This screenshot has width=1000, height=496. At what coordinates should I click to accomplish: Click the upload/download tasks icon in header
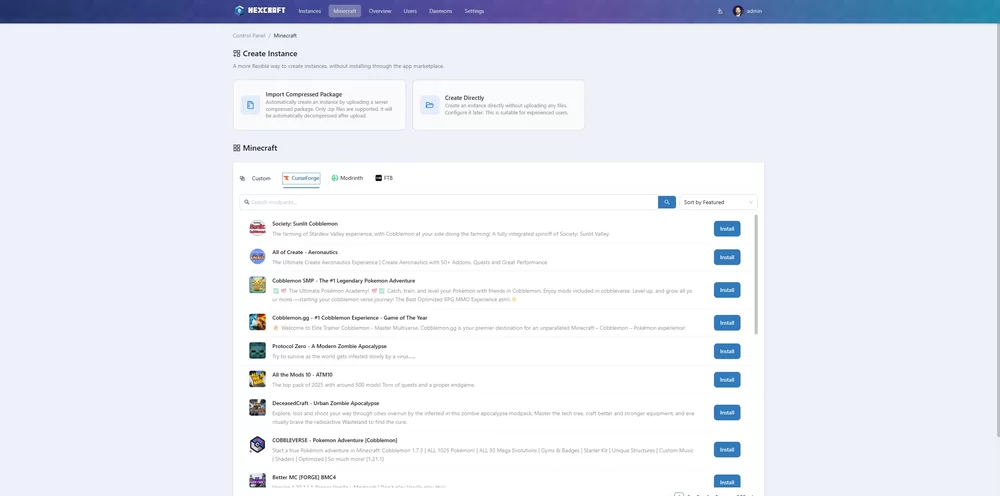pos(720,11)
